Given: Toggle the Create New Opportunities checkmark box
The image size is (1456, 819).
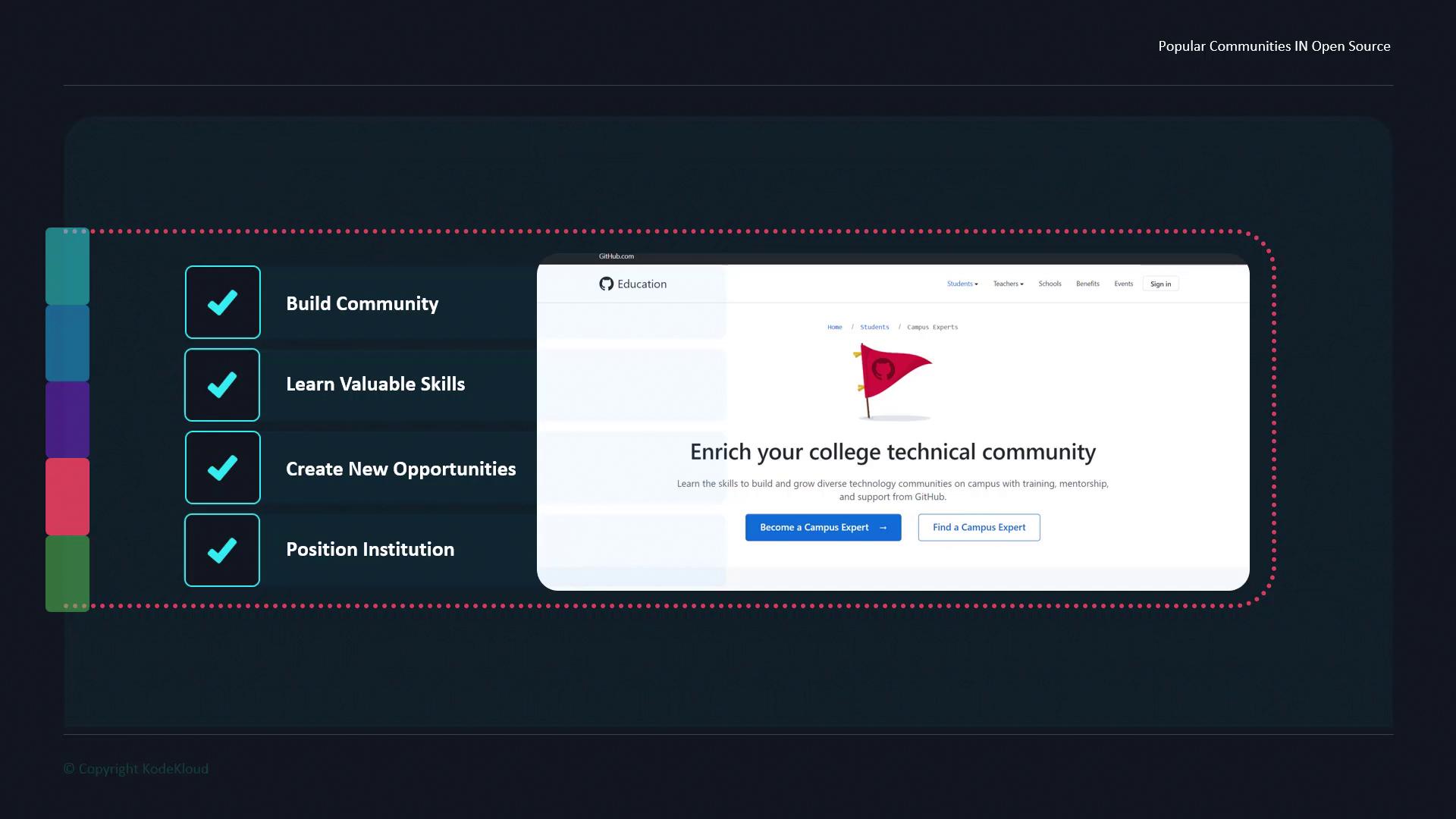Looking at the screenshot, I should tap(222, 468).
